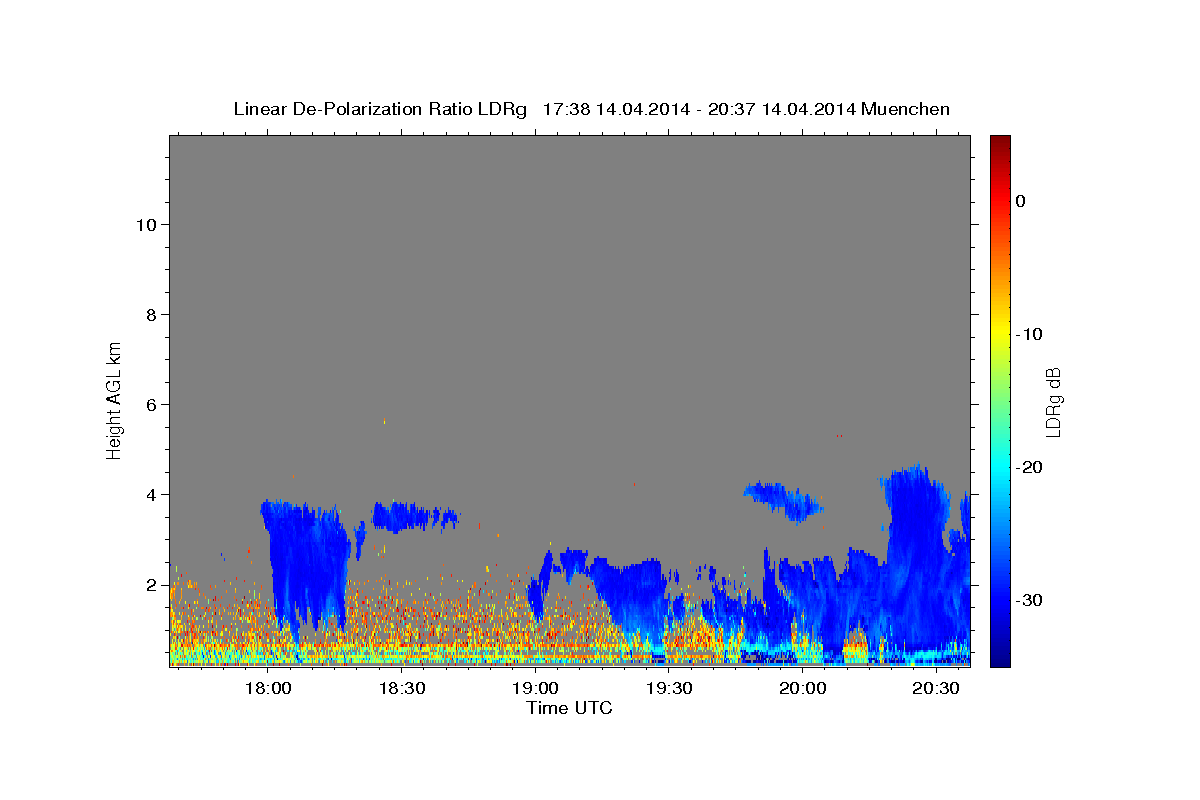Click the dark blue bottom of colorbar
The image size is (1200, 800).
tap(999, 658)
